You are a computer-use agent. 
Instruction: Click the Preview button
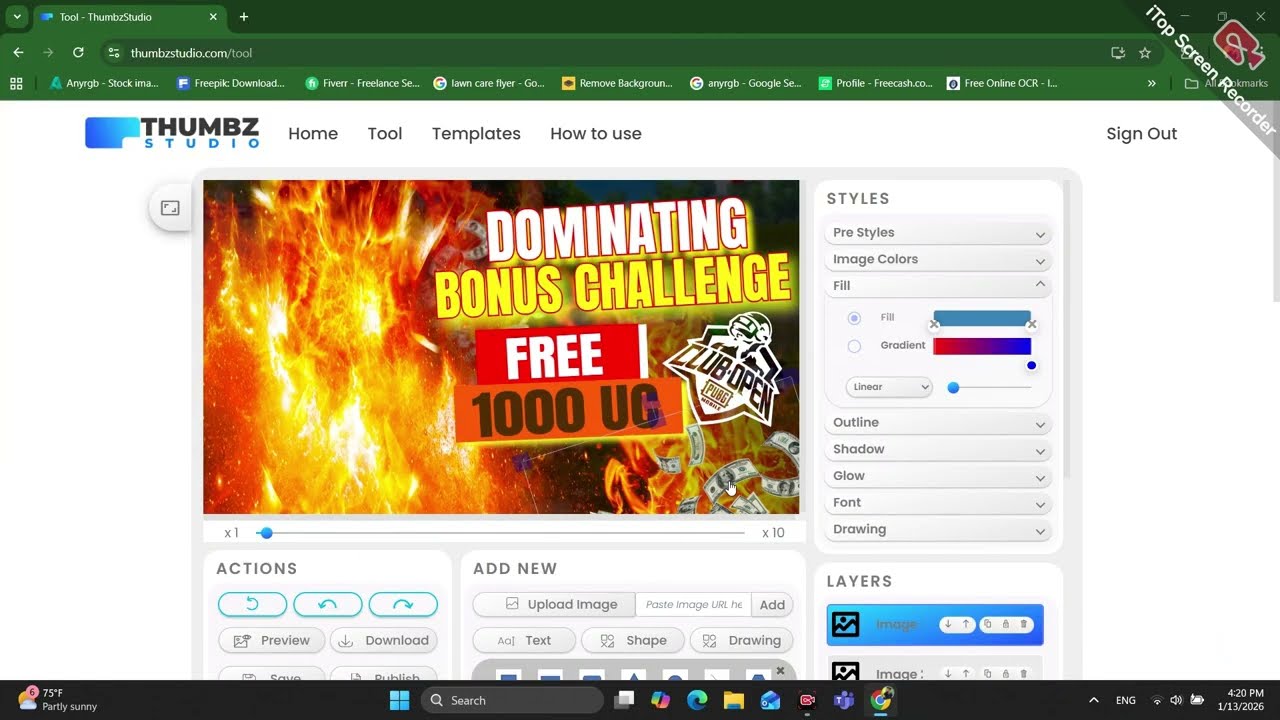[x=271, y=640]
